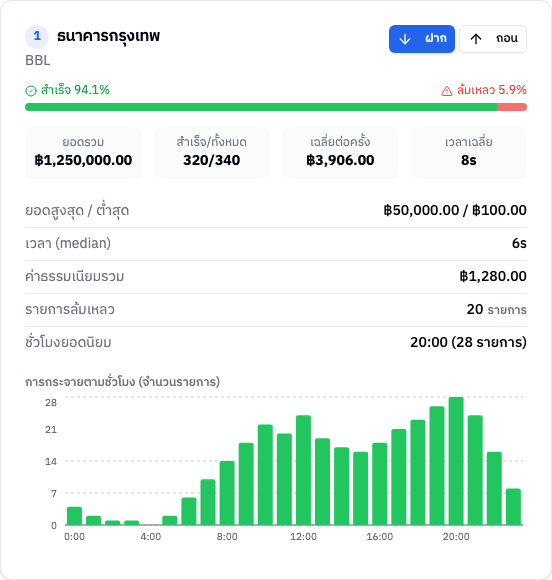The height and width of the screenshot is (580, 552).
Task: Click the ค่าธรรมเนียมรวม row label
Action: pos(74,276)
